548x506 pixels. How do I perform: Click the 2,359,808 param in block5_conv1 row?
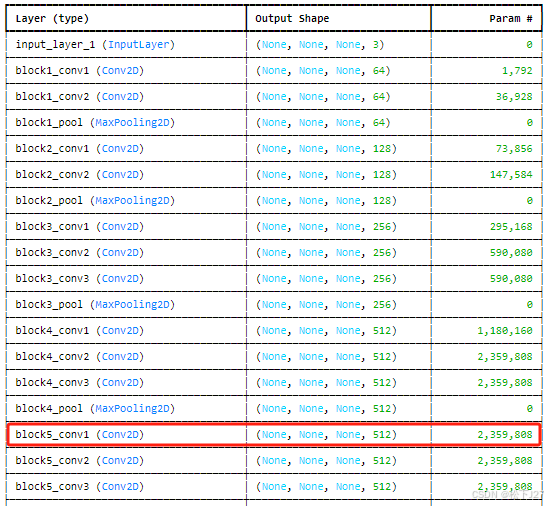click(505, 435)
